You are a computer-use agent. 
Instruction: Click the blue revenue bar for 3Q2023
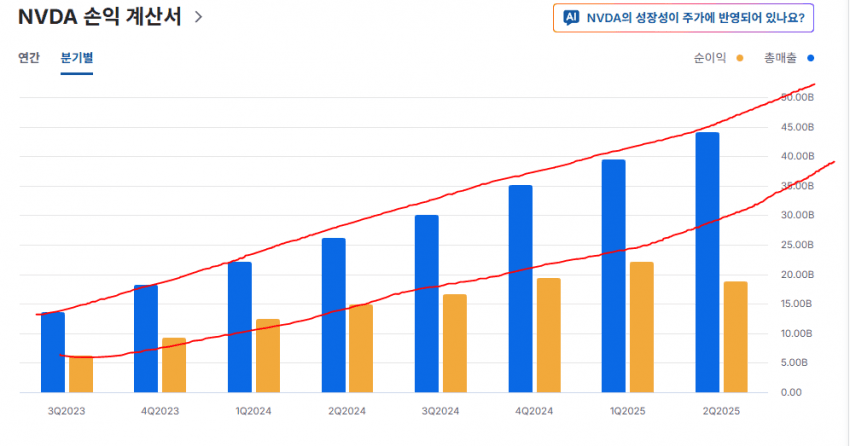point(53,352)
